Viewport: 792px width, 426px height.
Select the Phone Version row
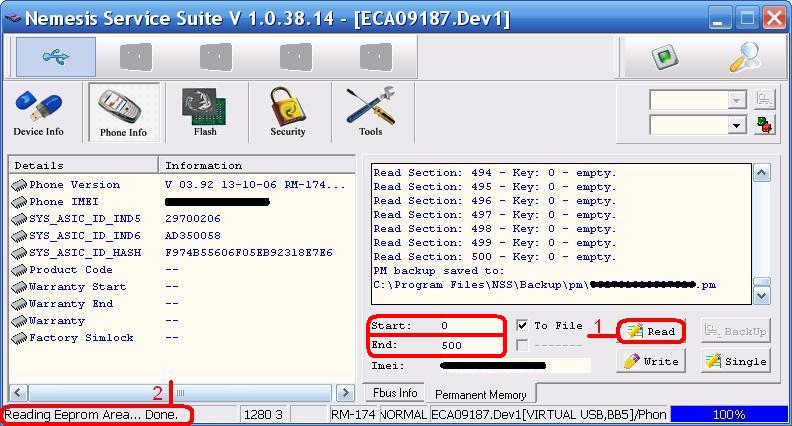pos(182,184)
